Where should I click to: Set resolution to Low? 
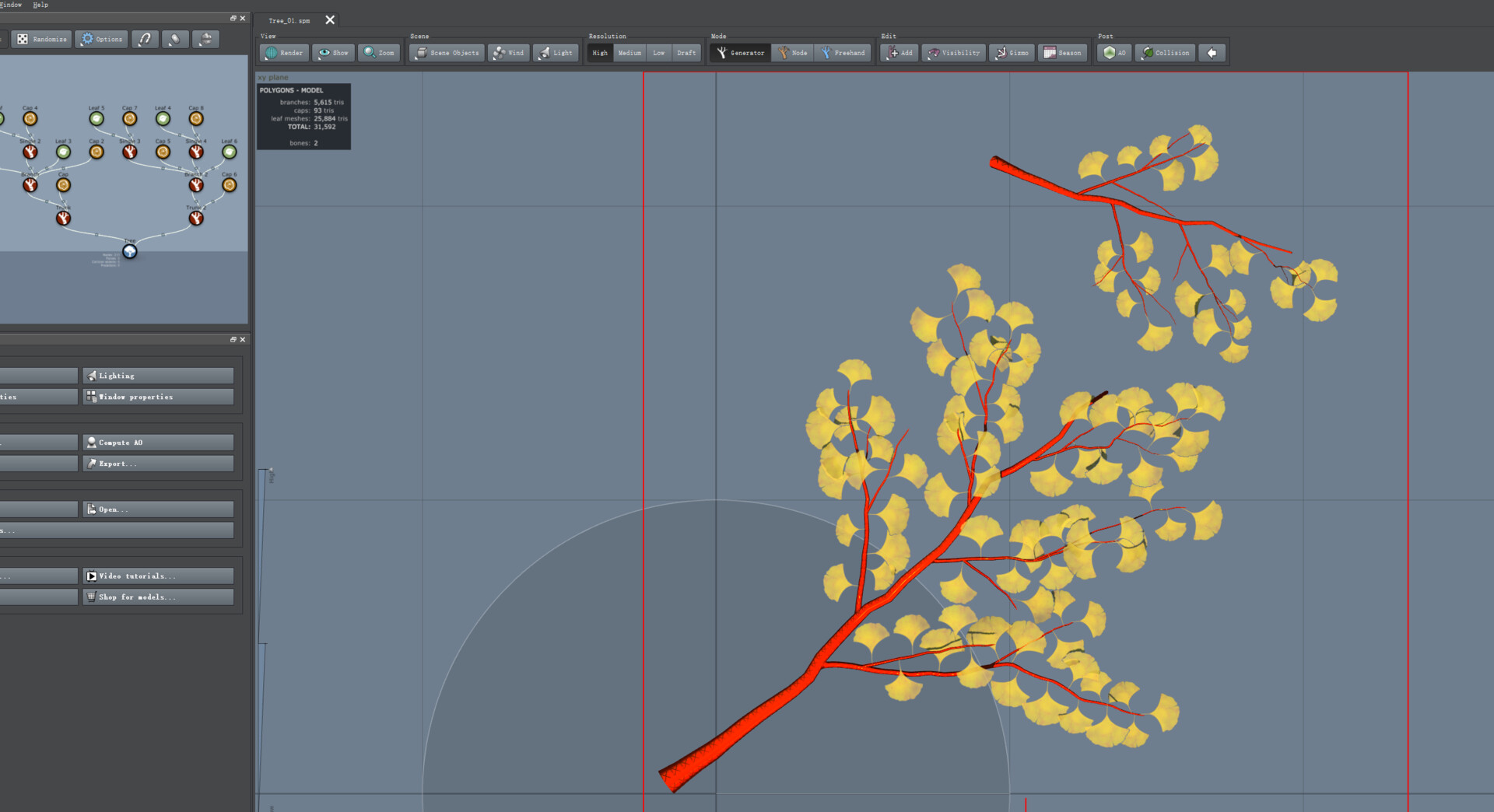(x=659, y=53)
